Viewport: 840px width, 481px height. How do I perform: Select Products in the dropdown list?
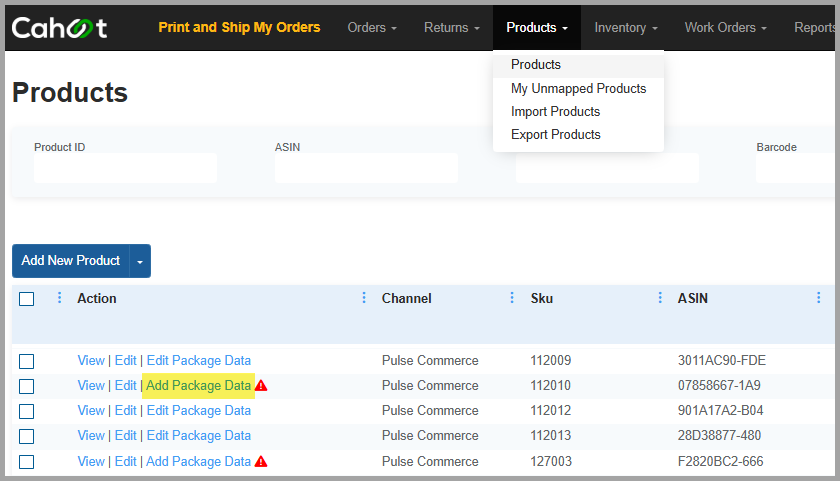[579, 65]
